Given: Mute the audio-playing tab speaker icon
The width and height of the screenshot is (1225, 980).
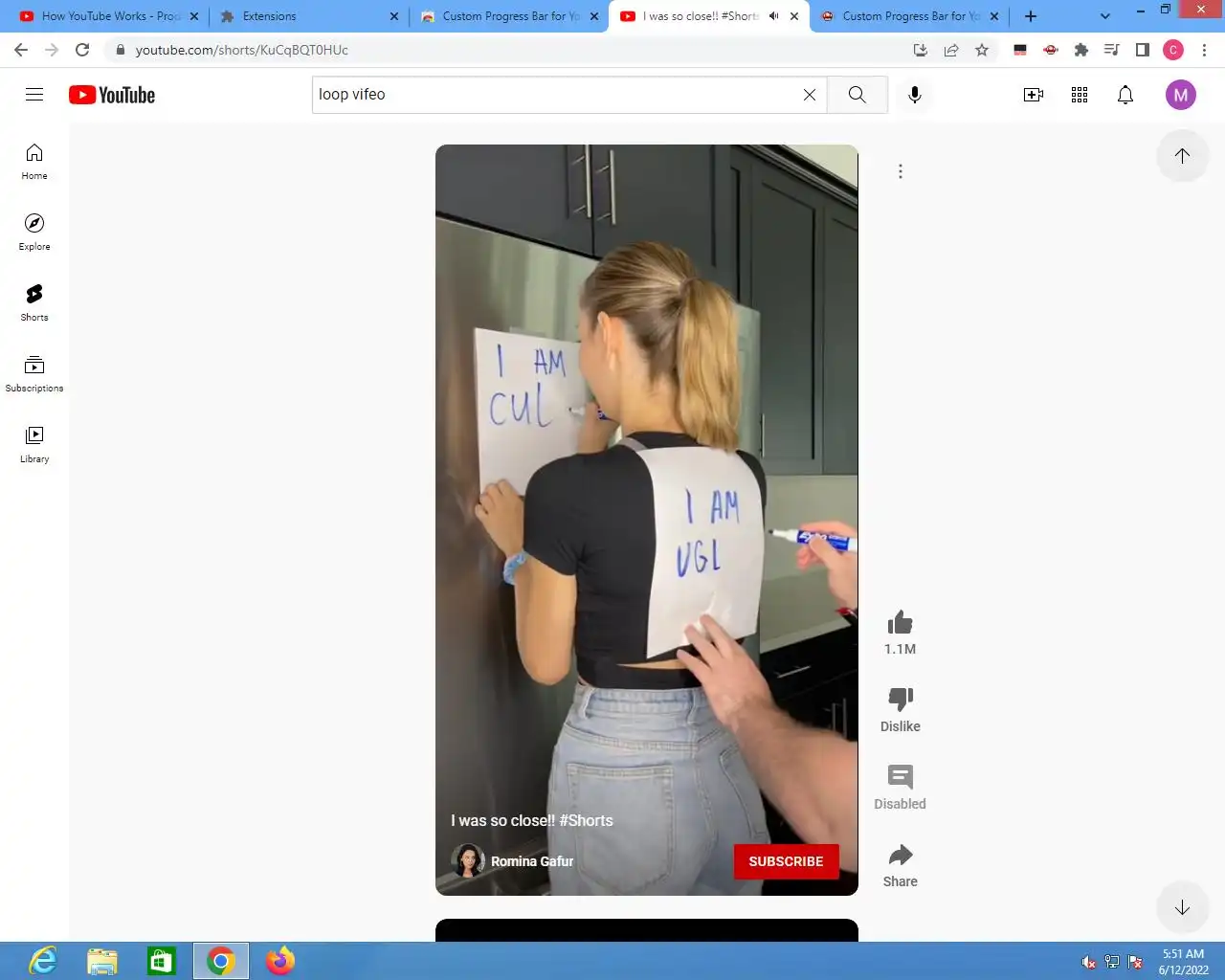Looking at the screenshot, I should coord(773,16).
